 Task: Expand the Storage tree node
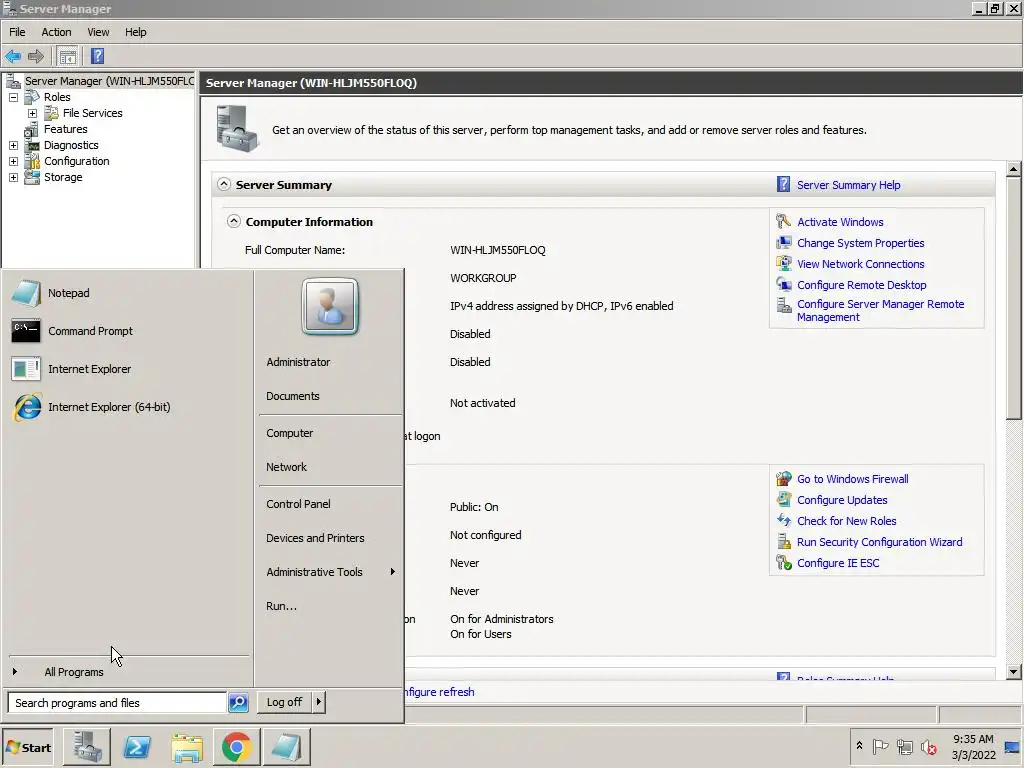click(13, 178)
